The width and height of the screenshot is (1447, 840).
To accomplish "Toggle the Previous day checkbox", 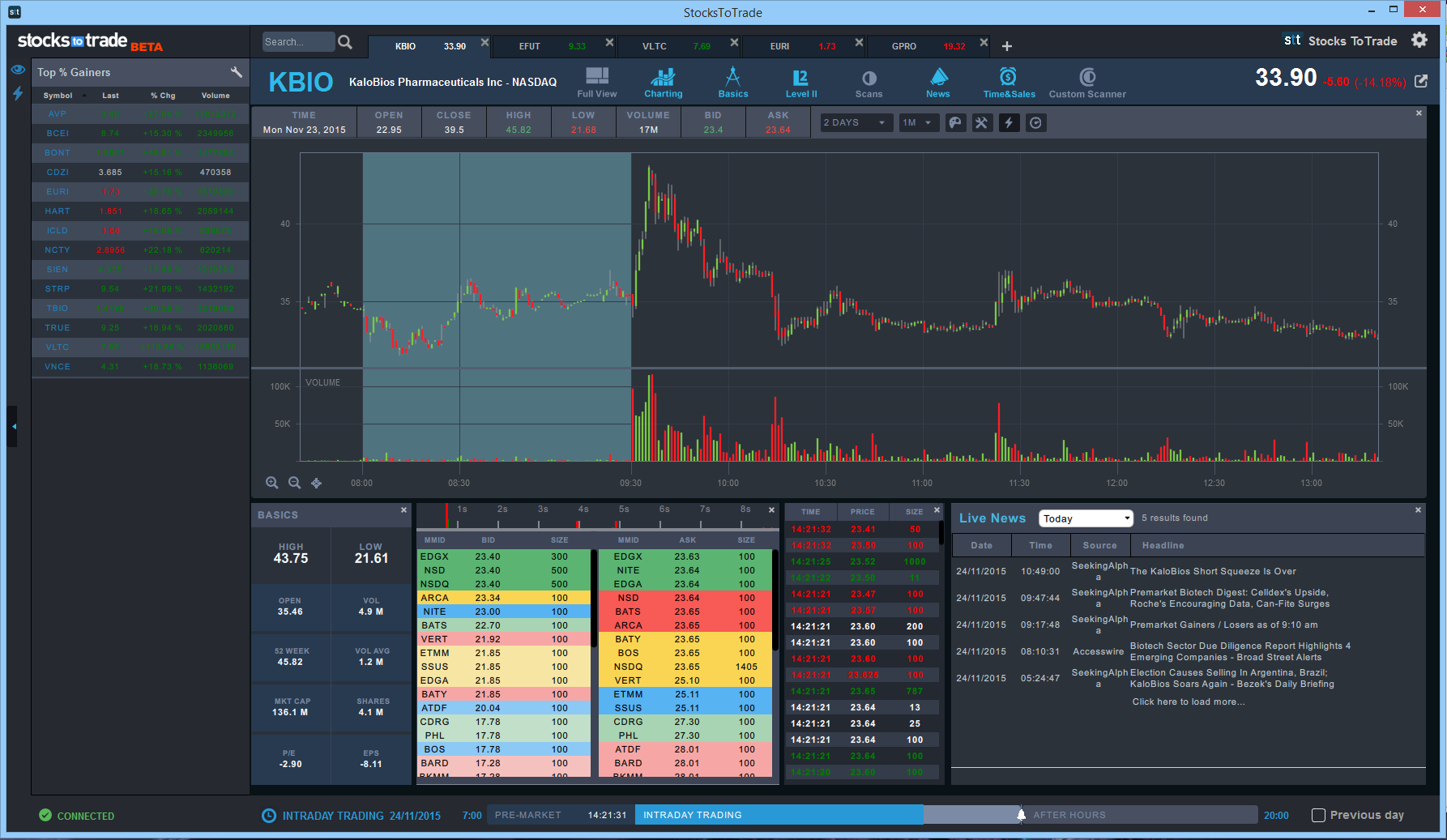I will tap(1318, 815).
